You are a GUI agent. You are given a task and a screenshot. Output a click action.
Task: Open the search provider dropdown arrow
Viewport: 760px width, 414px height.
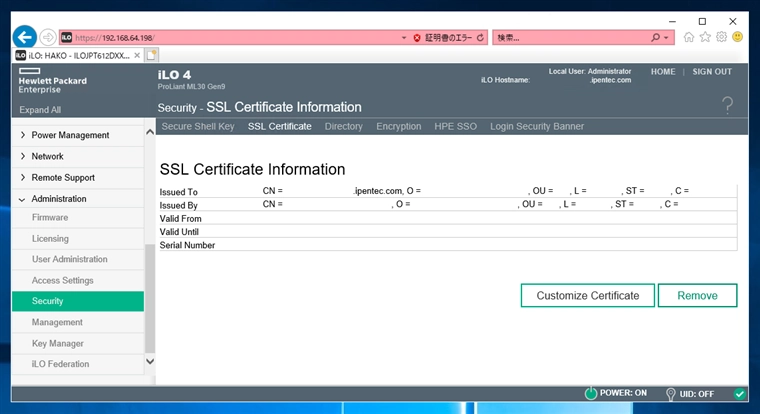(666, 38)
